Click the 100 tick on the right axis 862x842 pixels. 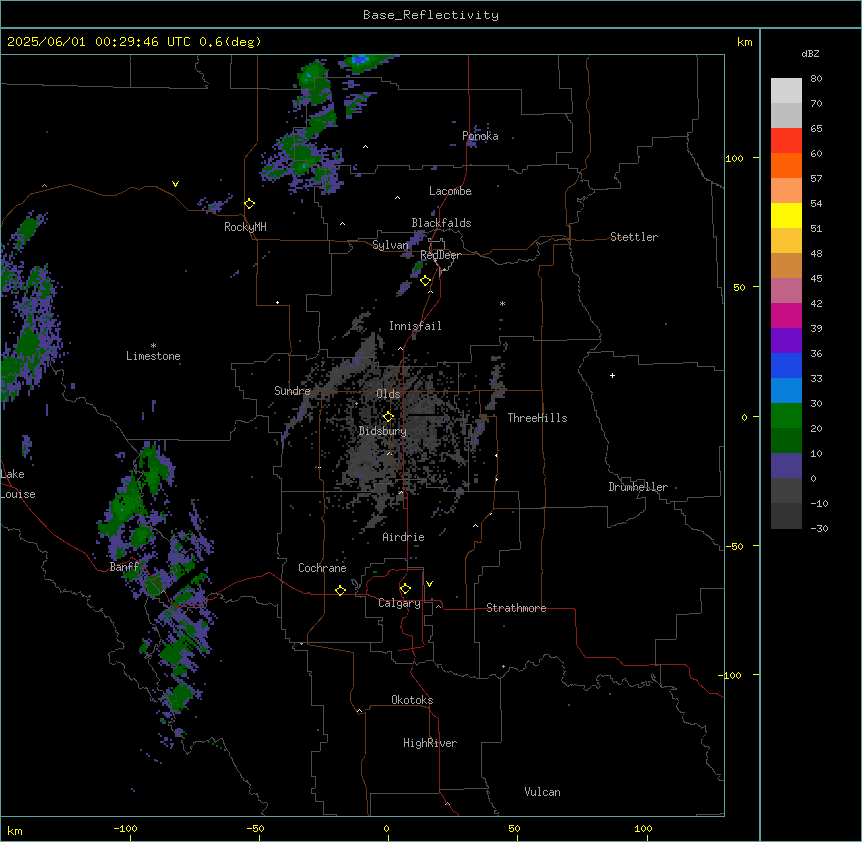click(x=734, y=158)
